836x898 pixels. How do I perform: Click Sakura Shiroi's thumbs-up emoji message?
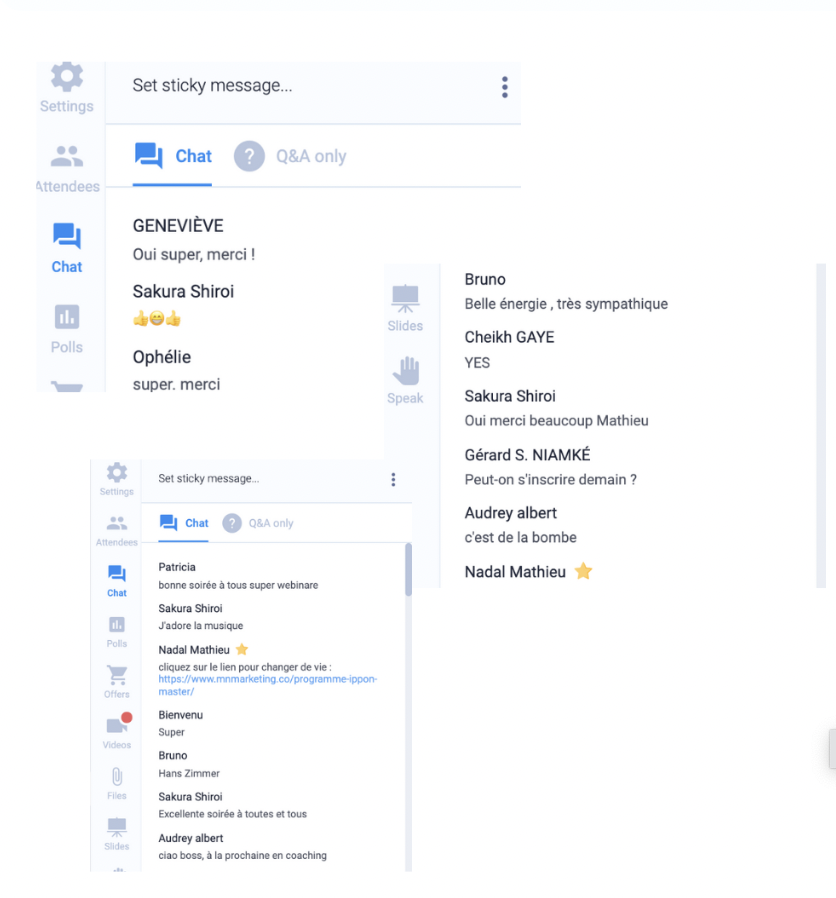[x=157, y=318]
